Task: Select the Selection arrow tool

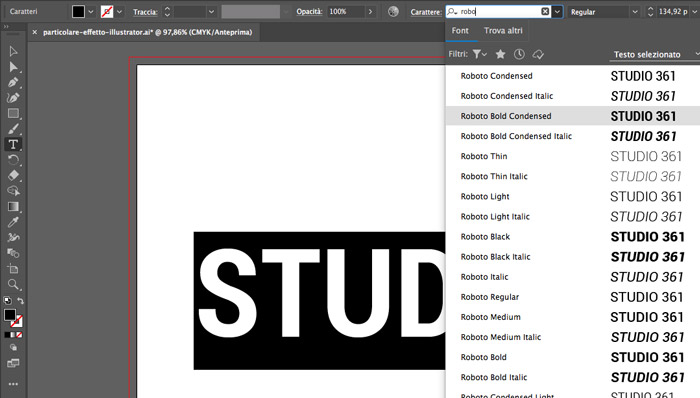Action: 13,51
